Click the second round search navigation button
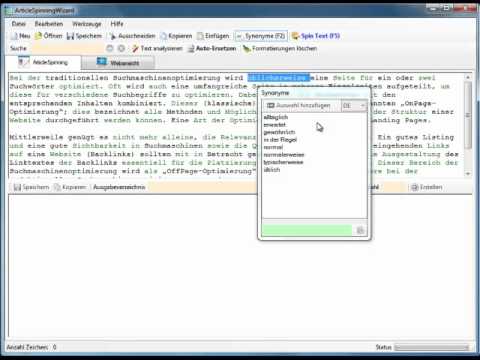This screenshot has height=360, width=480. coord(122,49)
